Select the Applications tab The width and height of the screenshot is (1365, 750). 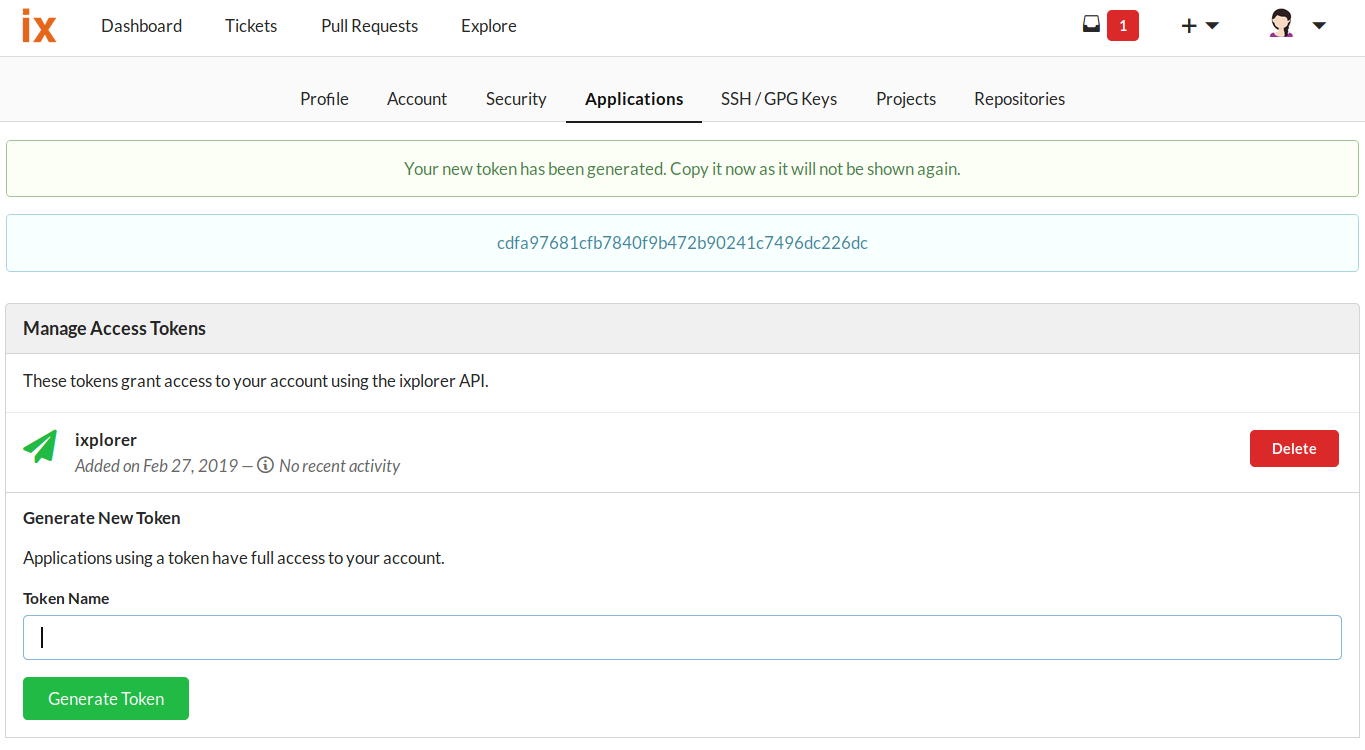click(634, 99)
